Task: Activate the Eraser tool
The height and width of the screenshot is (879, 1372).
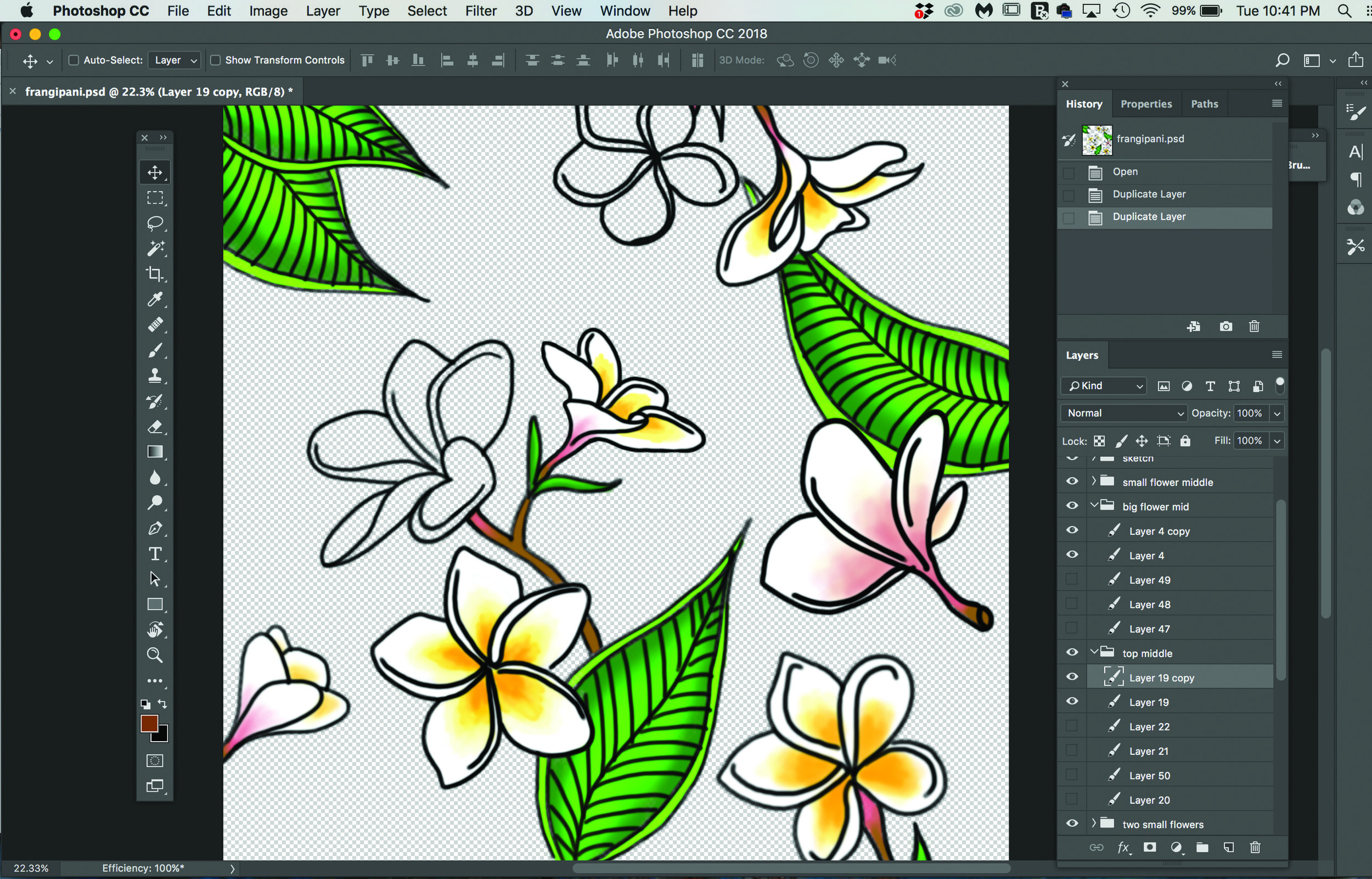Action: (155, 427)
